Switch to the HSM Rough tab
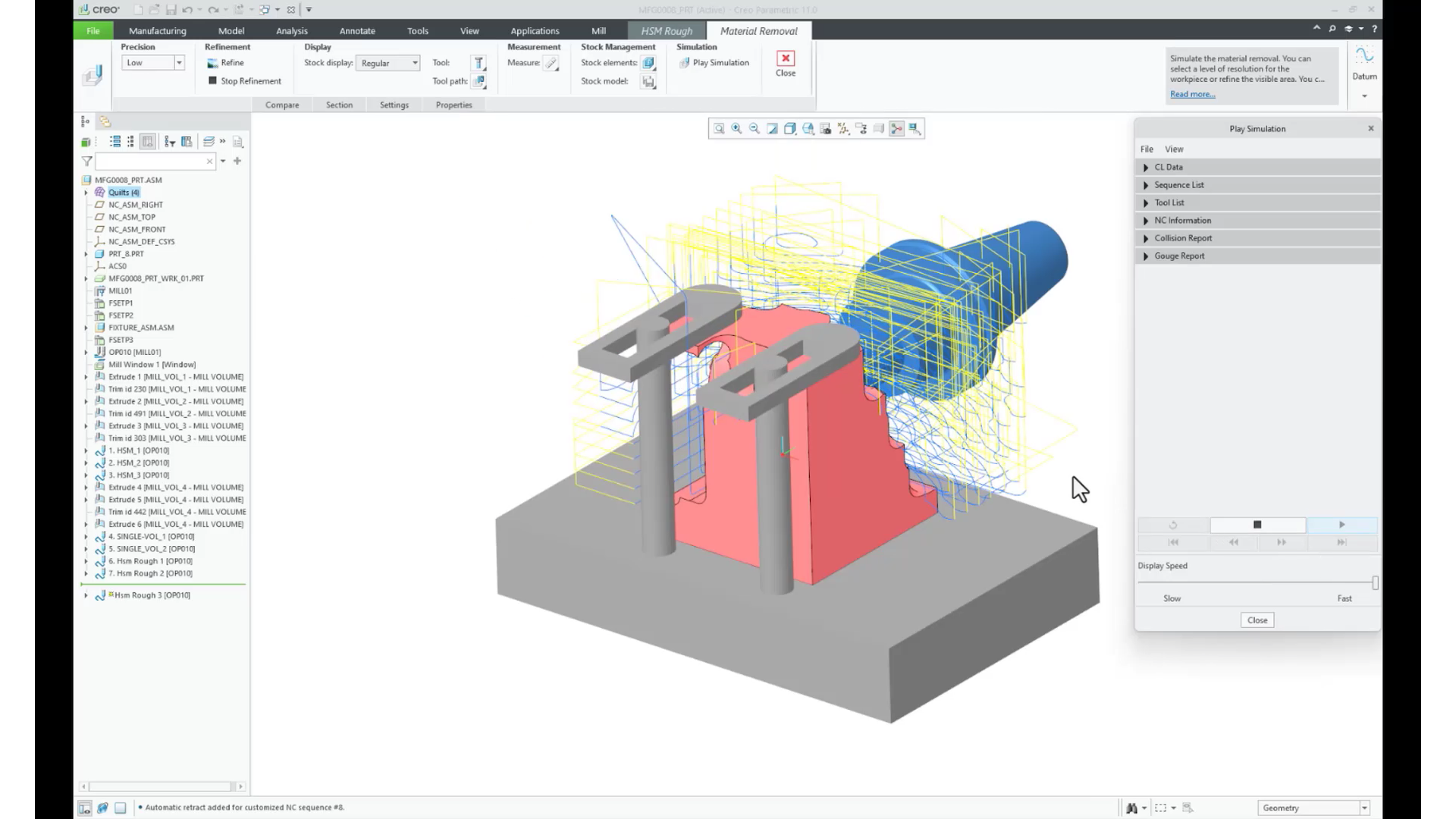The width and height of the screenshot is (1456, 819). pyautogui.click(x=667, y=31)
